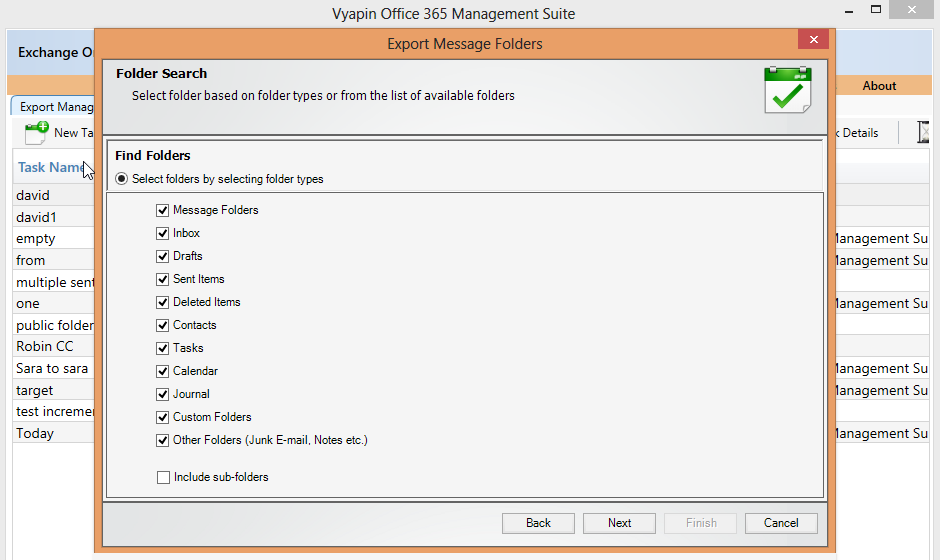Screen dimensions: 940x560
Task: Uncheck the Message Folders checkbox
Action: point(162,210)
